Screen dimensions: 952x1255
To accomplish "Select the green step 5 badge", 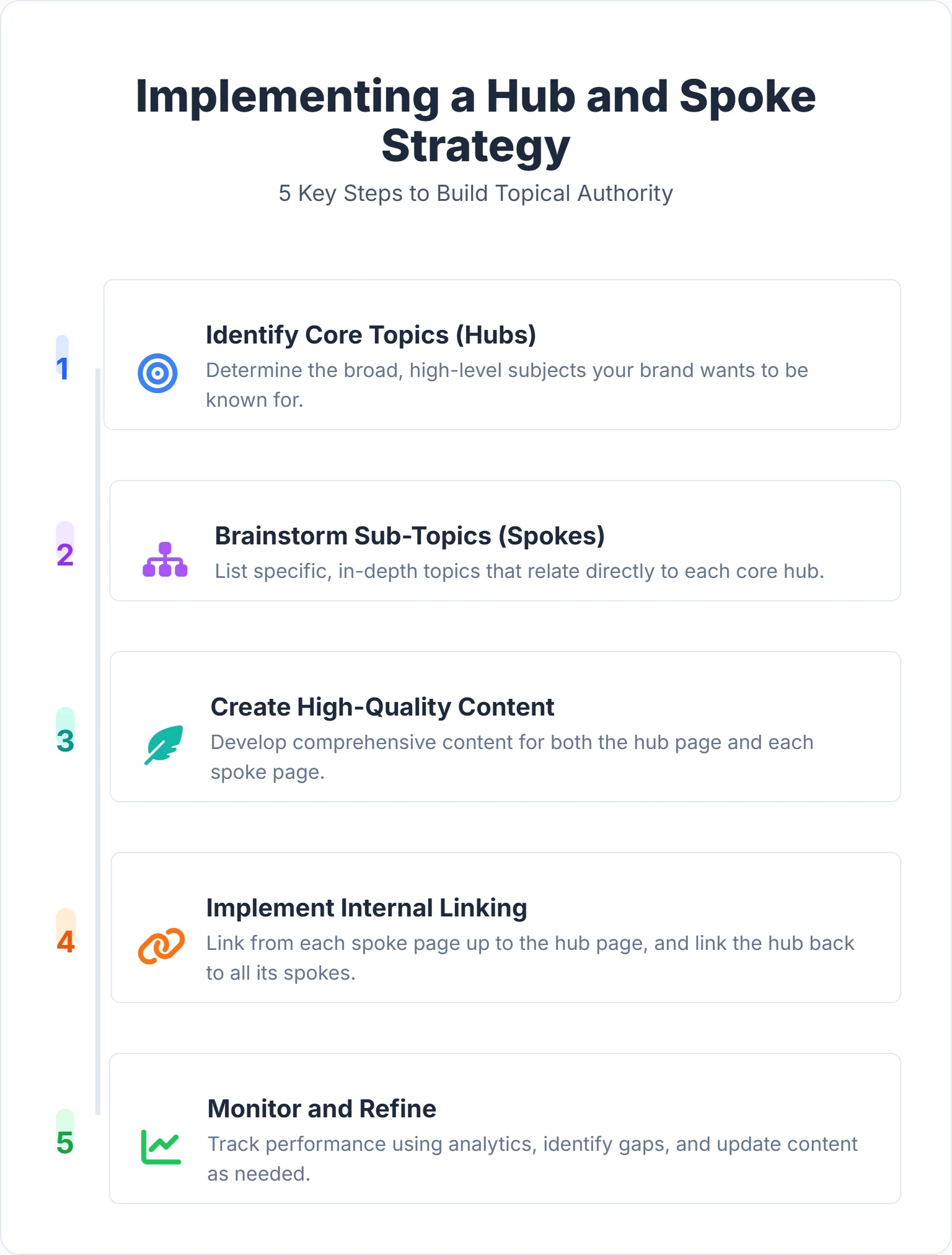I will (x=65, y=1133).
